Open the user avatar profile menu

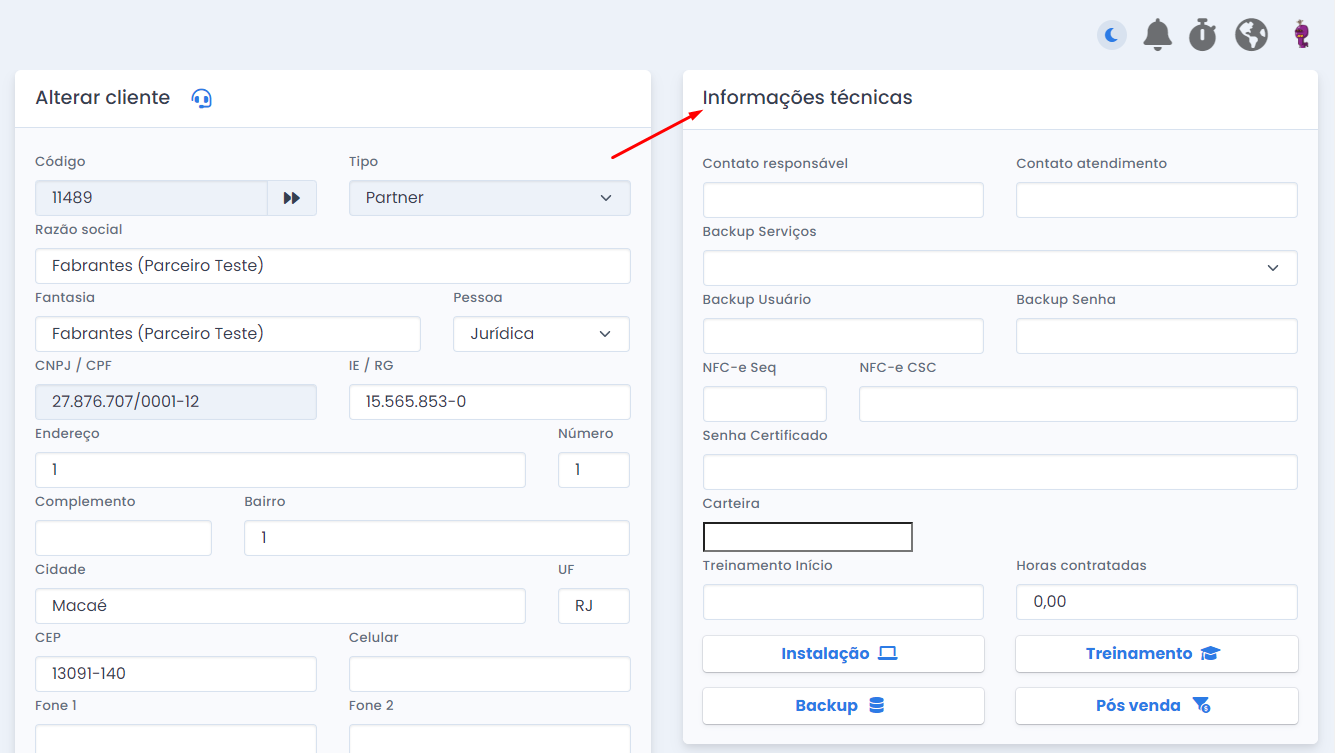(x=1301, y=35)
